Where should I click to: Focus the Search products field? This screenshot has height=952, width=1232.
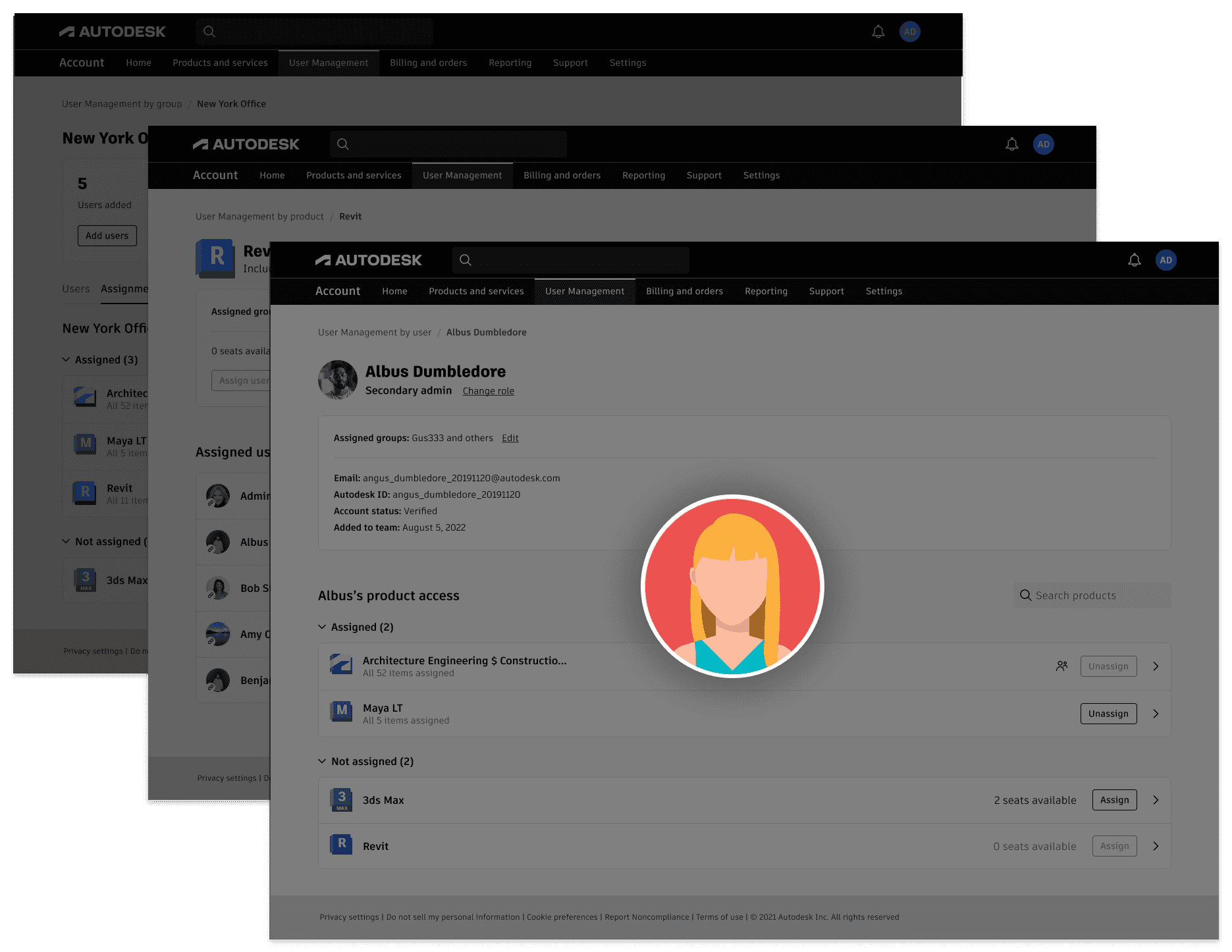(x=1092, y=595)
